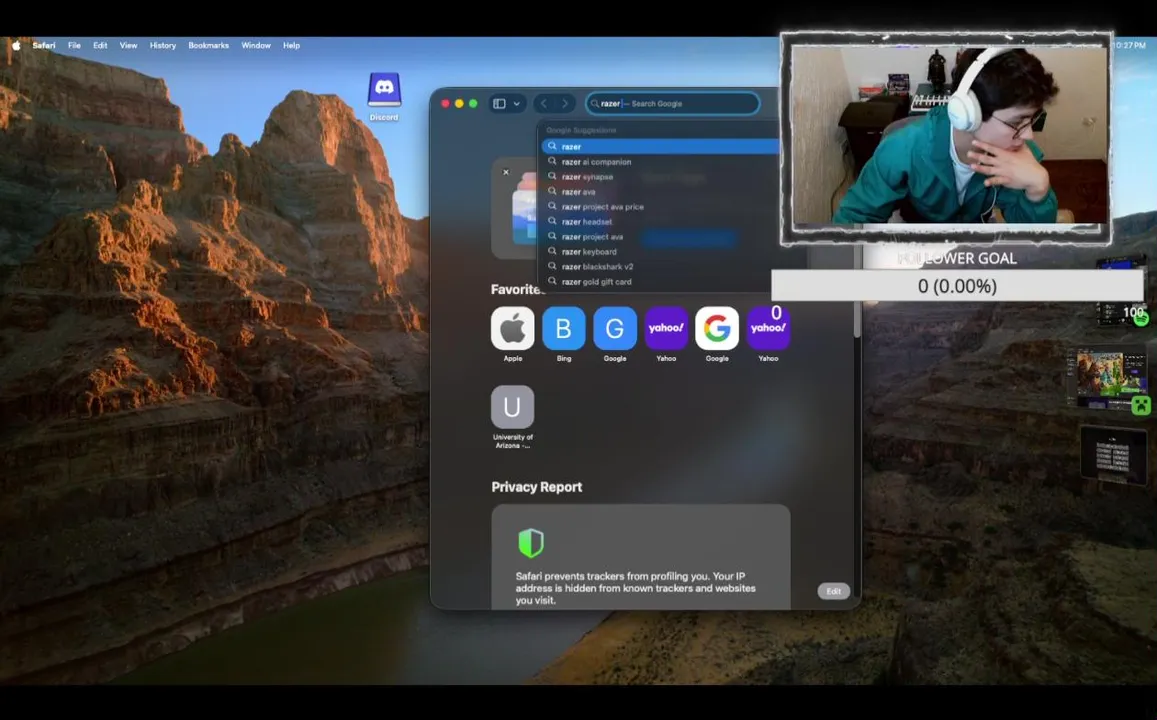Select 'razer synapse' suggestion
Image resolution: width=1157 pixels, height=720 pixels.
click(660, 177)
